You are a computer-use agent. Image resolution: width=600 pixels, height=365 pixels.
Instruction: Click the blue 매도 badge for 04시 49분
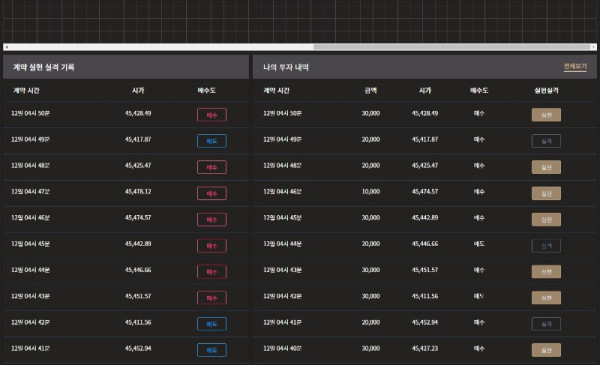click(212, 141)
